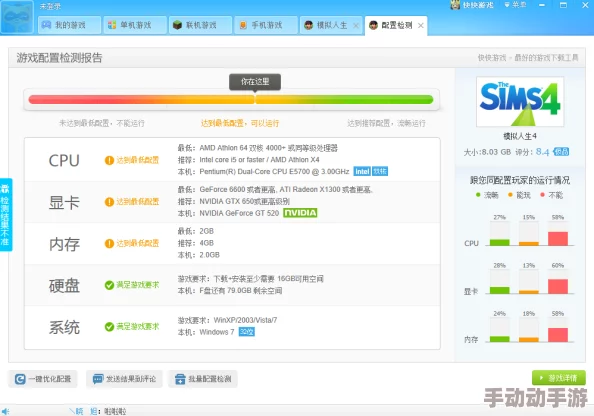Click the CPU chart red 58% bar

pos(558,239)
